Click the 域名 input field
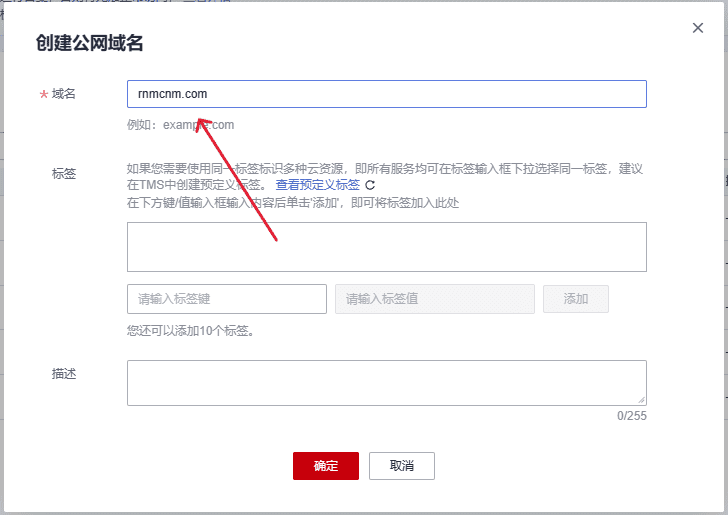Viewport: 728px width, 515px height. (387, 94)
